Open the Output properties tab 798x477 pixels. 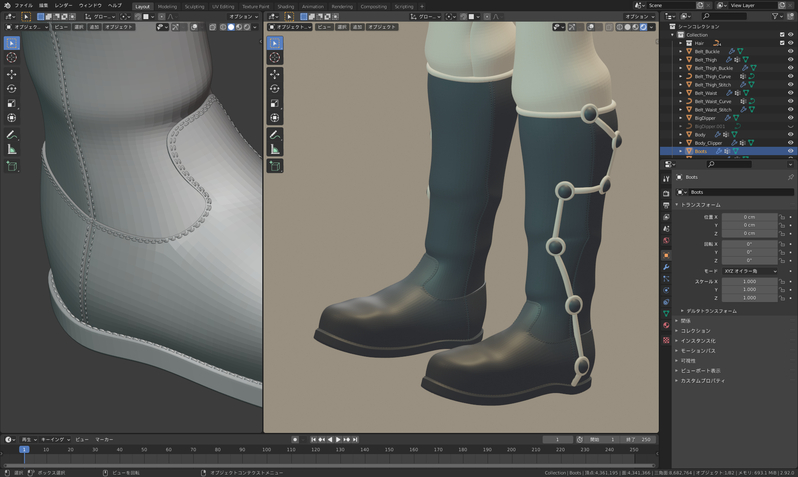pos(666,205)
